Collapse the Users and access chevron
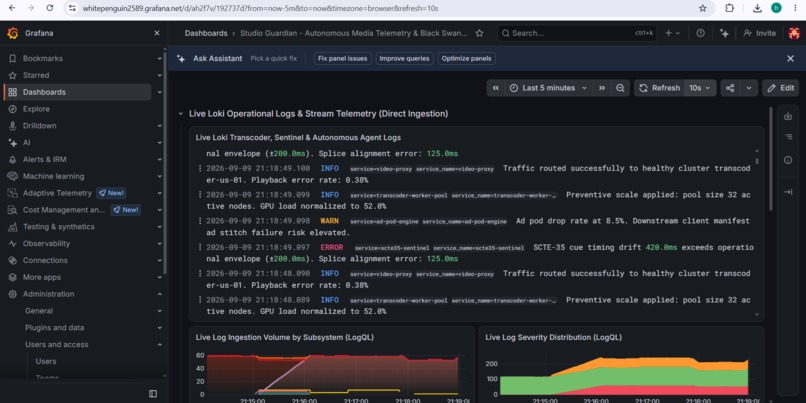 coord(159,344)
